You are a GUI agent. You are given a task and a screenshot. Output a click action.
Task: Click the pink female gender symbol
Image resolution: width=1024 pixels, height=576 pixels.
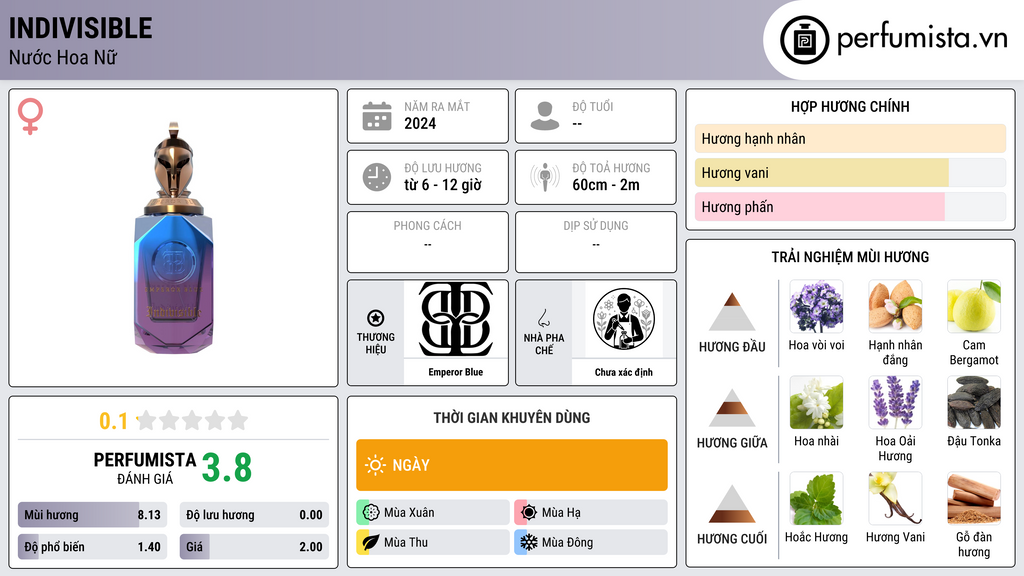30,116
